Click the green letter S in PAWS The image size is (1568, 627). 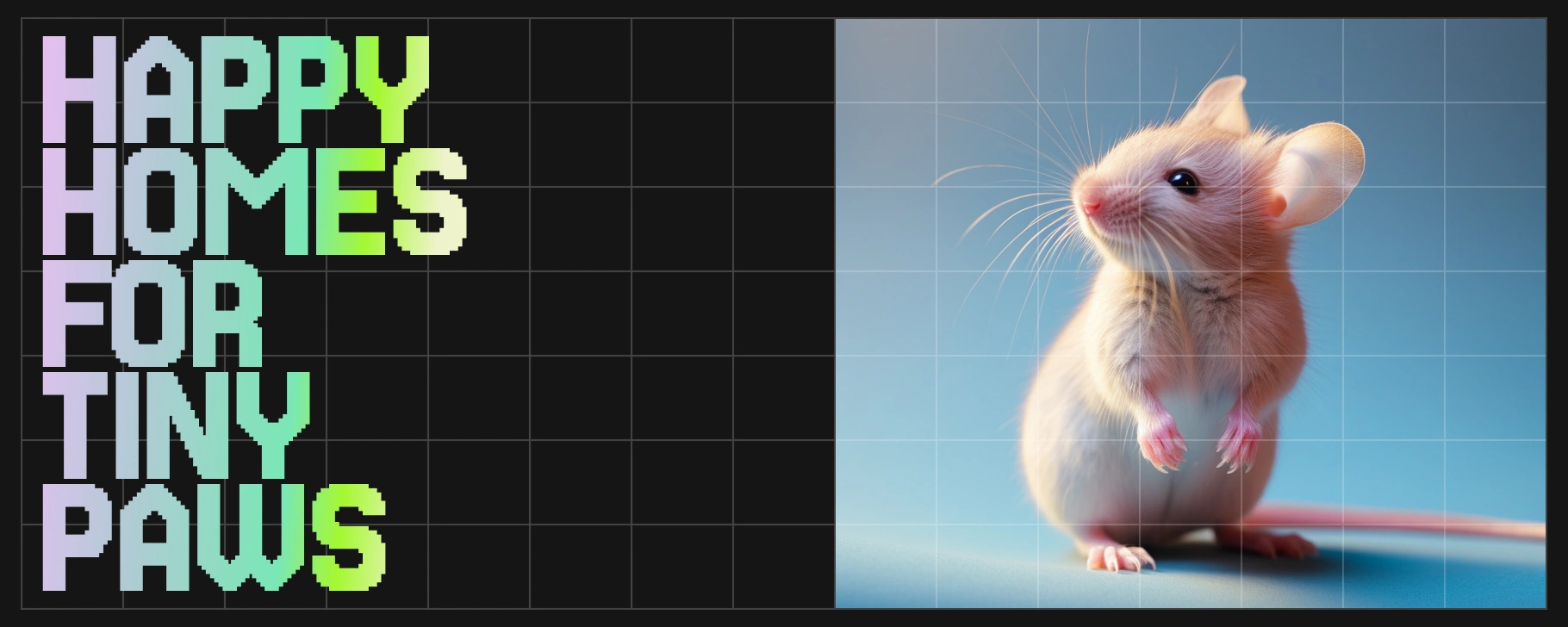pos(349,537)
